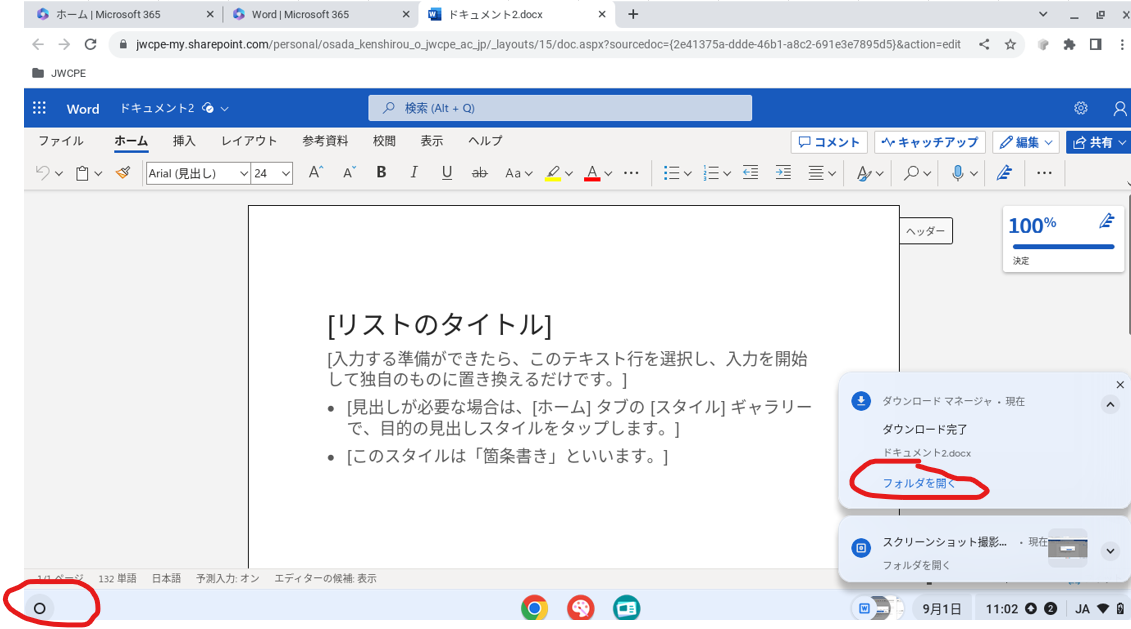Screen dimensions: 1131x629
Task: Decrease the paragraph indent
Action: coord(750,172)
